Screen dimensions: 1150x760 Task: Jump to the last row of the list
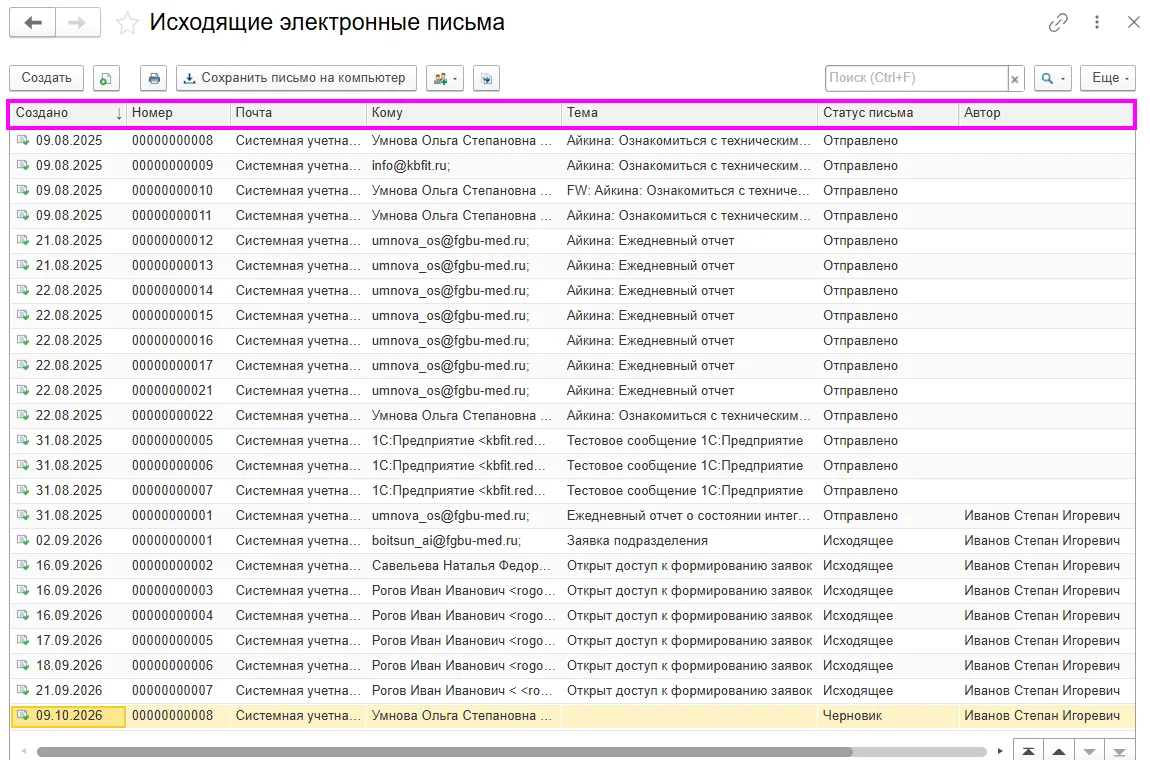pyautogui.click(x=1120, y=751)
